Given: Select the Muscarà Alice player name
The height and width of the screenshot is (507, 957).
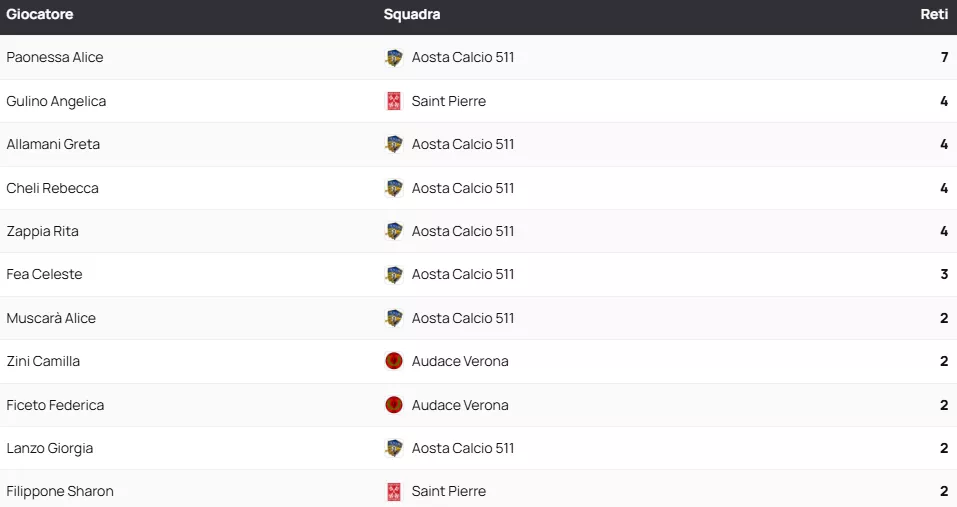Looking at the screenshot, I should point(51,318).
